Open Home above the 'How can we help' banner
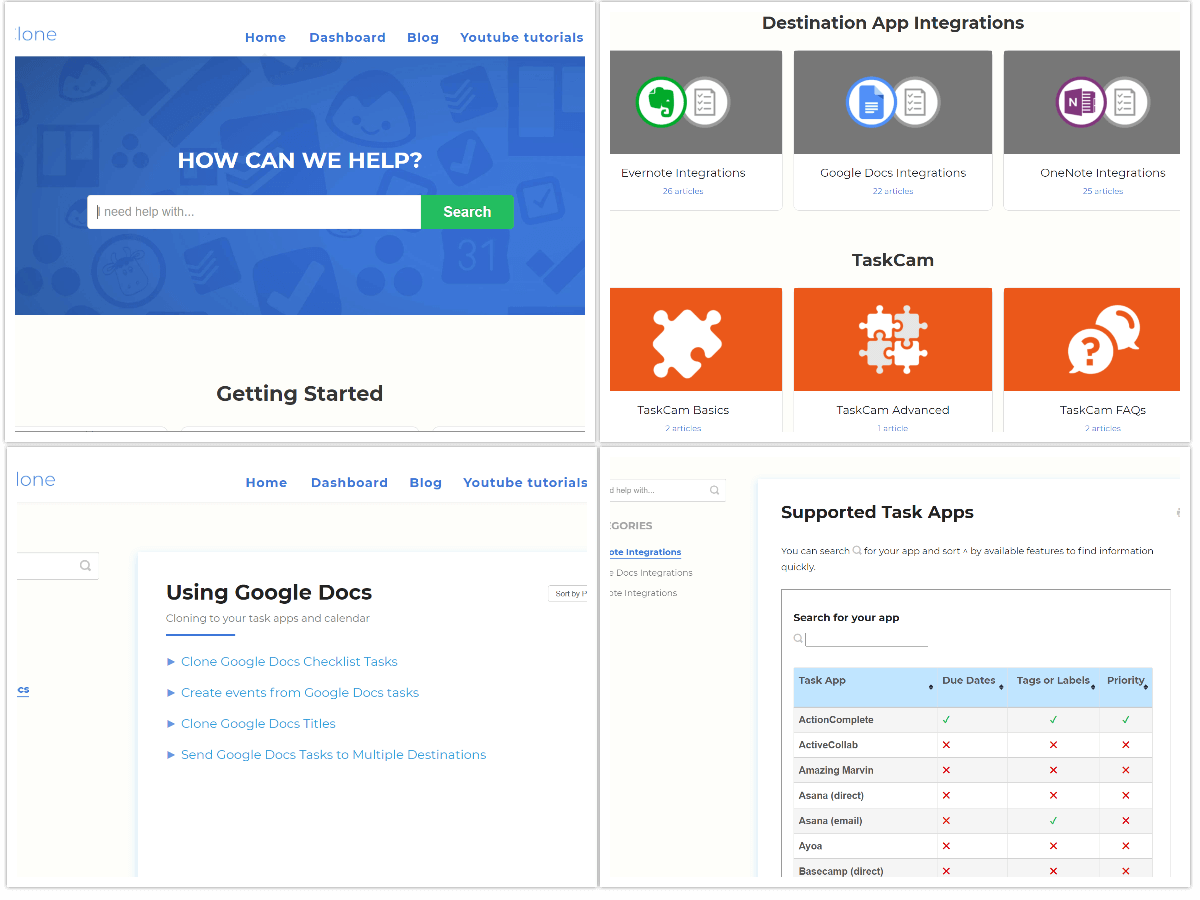 coord(265,38)
